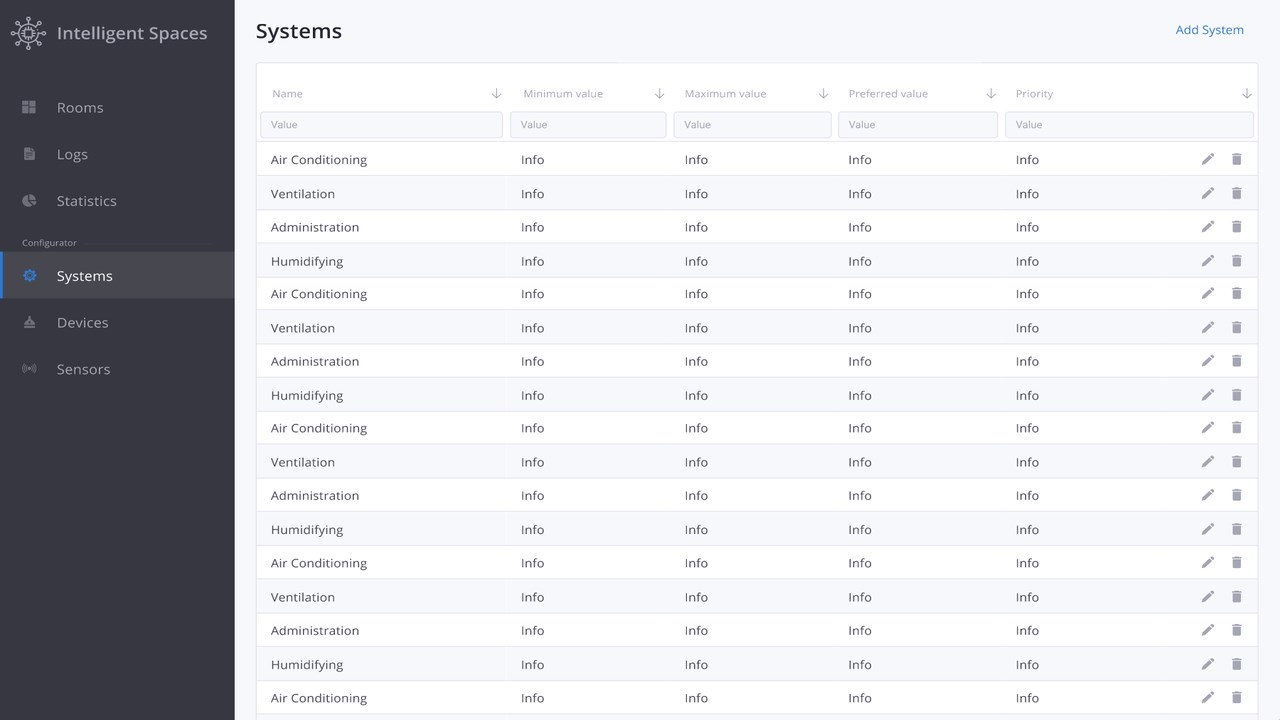
Task: Edit the first Air Conditioning row
Action: tap(1208, 159)
